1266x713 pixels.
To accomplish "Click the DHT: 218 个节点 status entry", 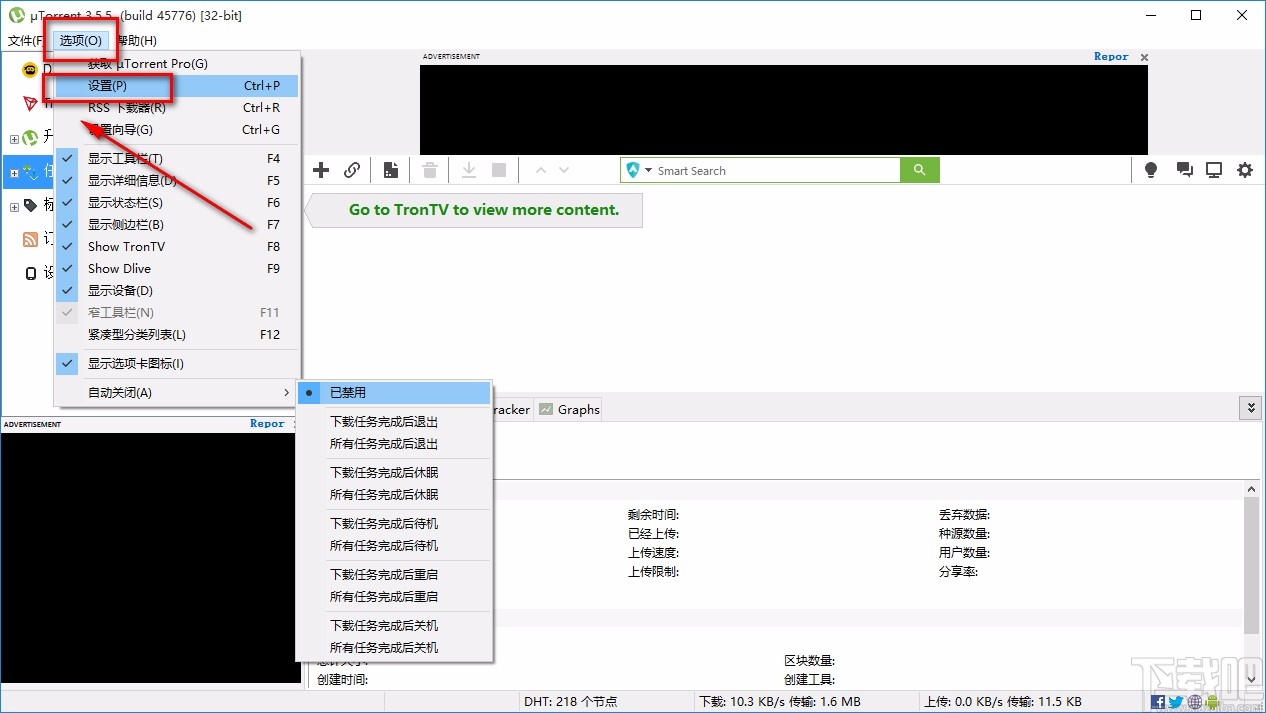I will 570,702.
